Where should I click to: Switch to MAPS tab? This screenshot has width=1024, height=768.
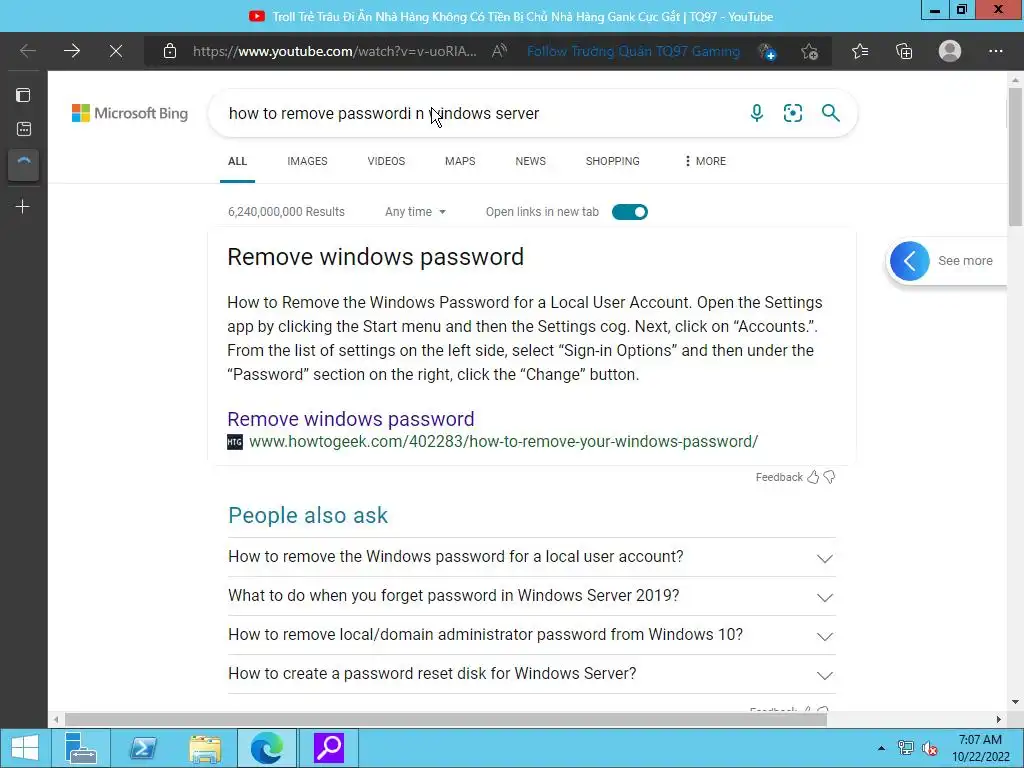pos(460,161)
